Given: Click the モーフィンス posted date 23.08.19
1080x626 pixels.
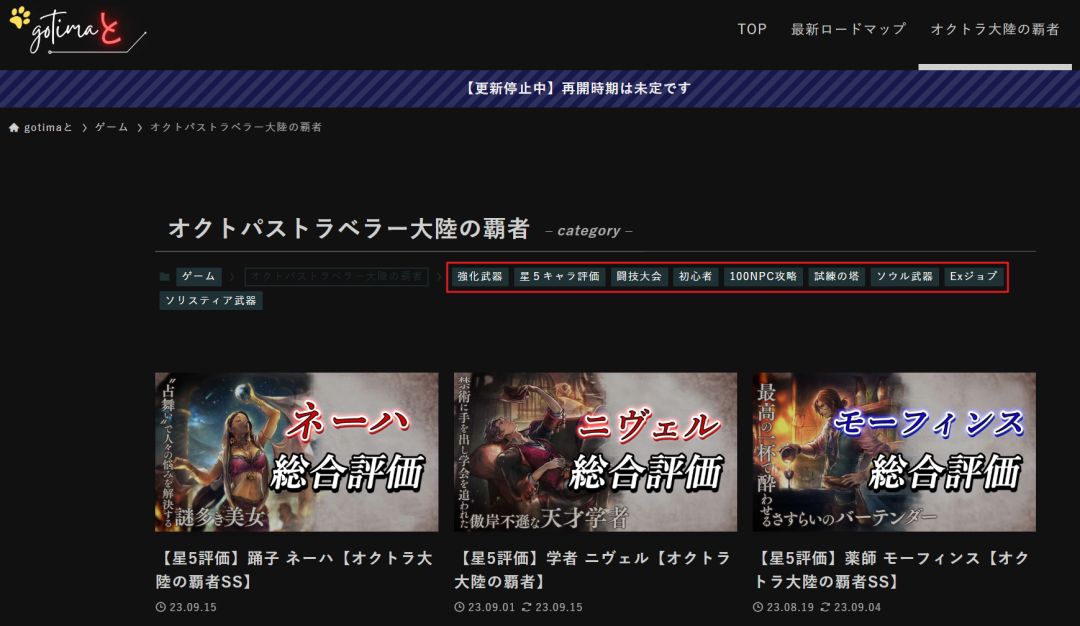Looking at the screenshot, I should tap(789, 607).
